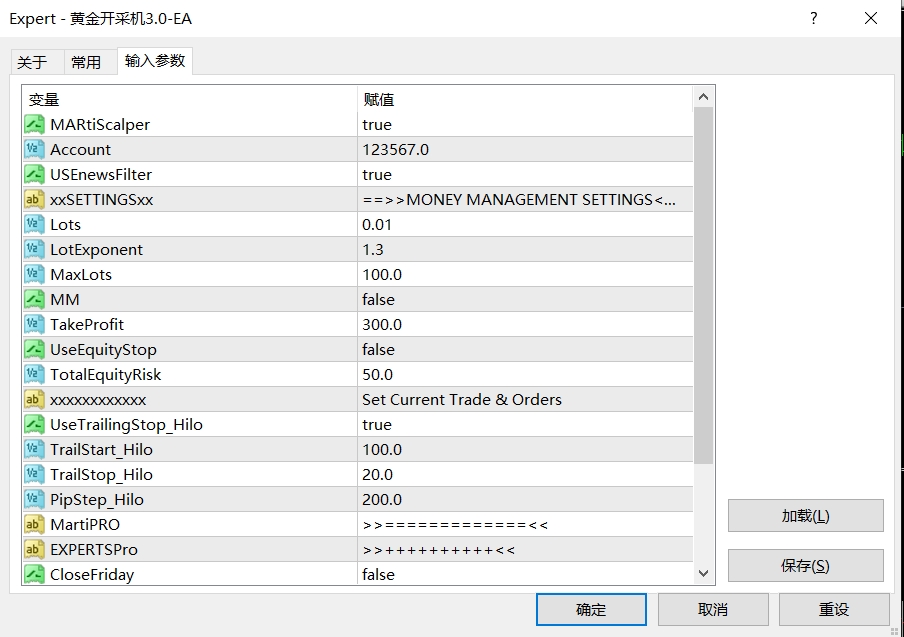Click the string icon beside MartiPRO

click(33, 525)
